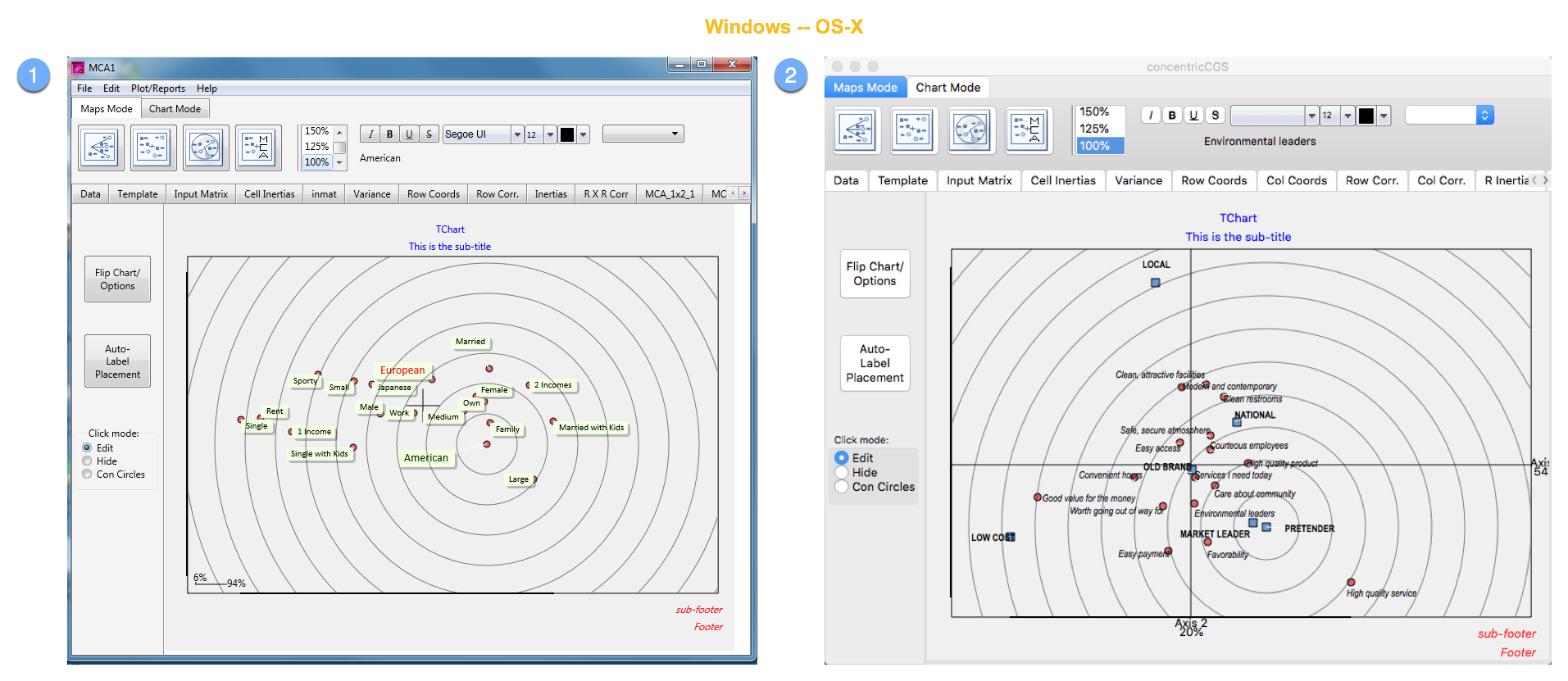Switch to the Col Coords tab
This screenshot has height=681, width=1568.
[1296, 180]
